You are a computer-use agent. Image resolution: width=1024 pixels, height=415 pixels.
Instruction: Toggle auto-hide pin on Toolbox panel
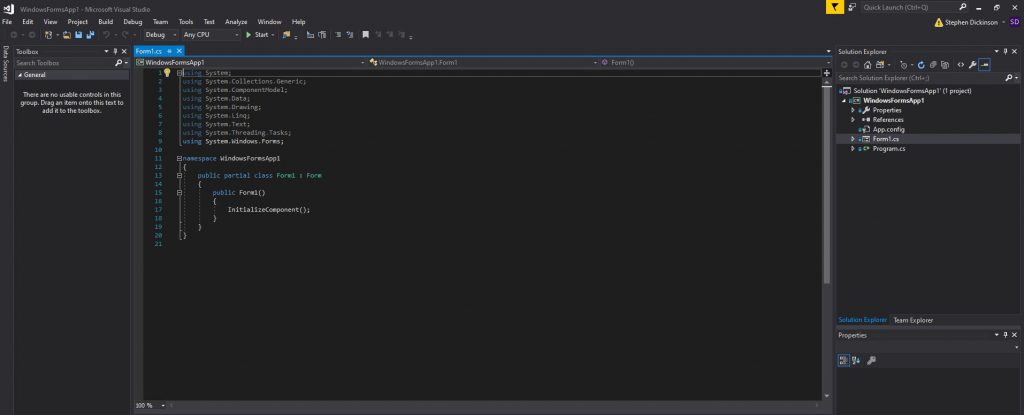click(116, 51)
